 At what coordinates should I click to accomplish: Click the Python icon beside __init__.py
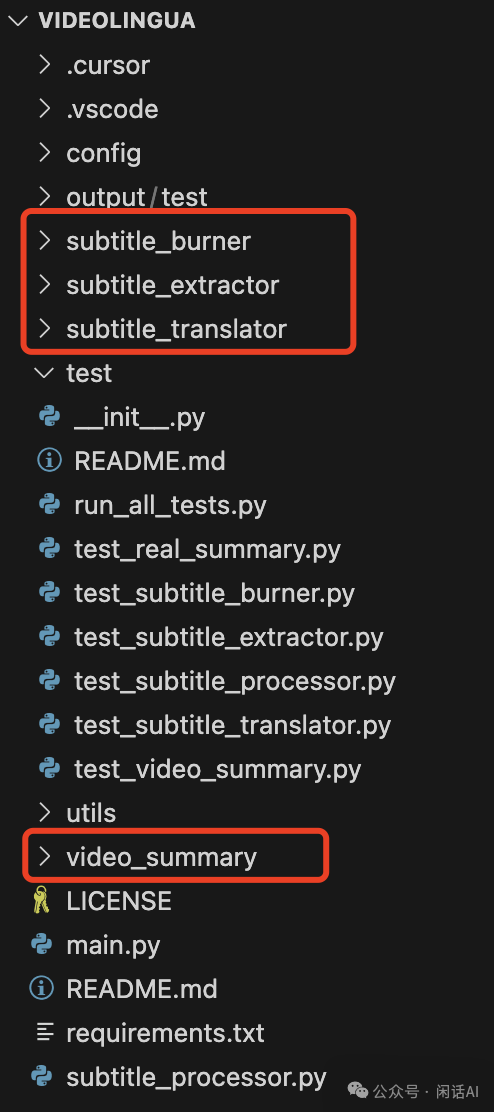click(50, 416)
